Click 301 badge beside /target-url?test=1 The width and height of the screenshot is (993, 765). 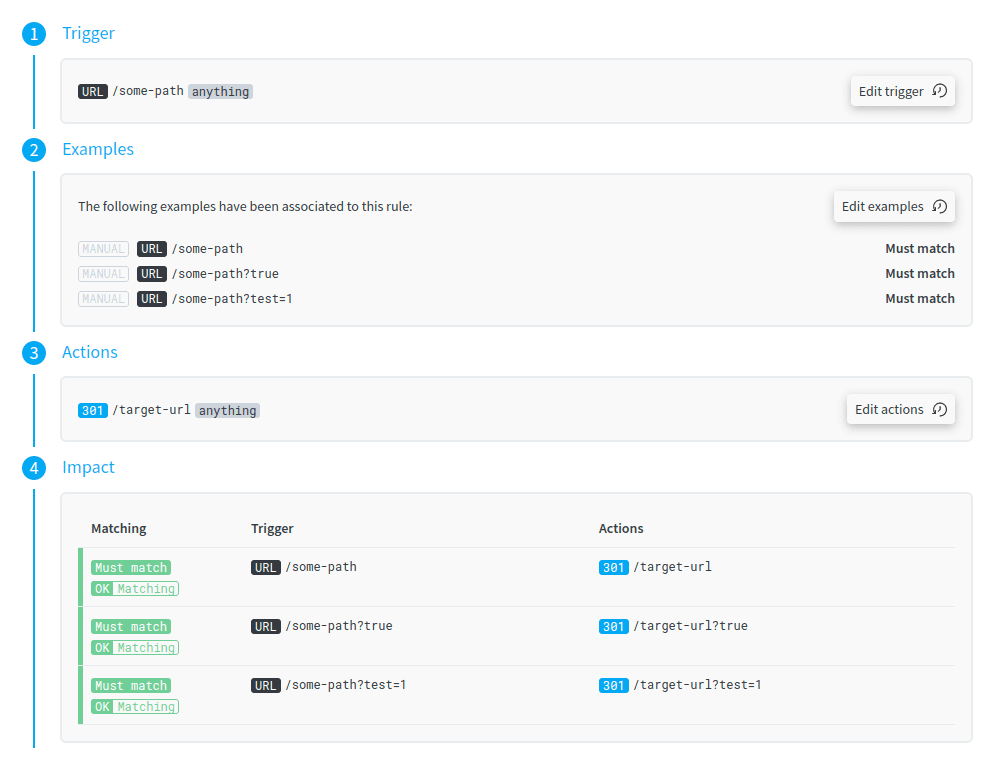[614, 685]
